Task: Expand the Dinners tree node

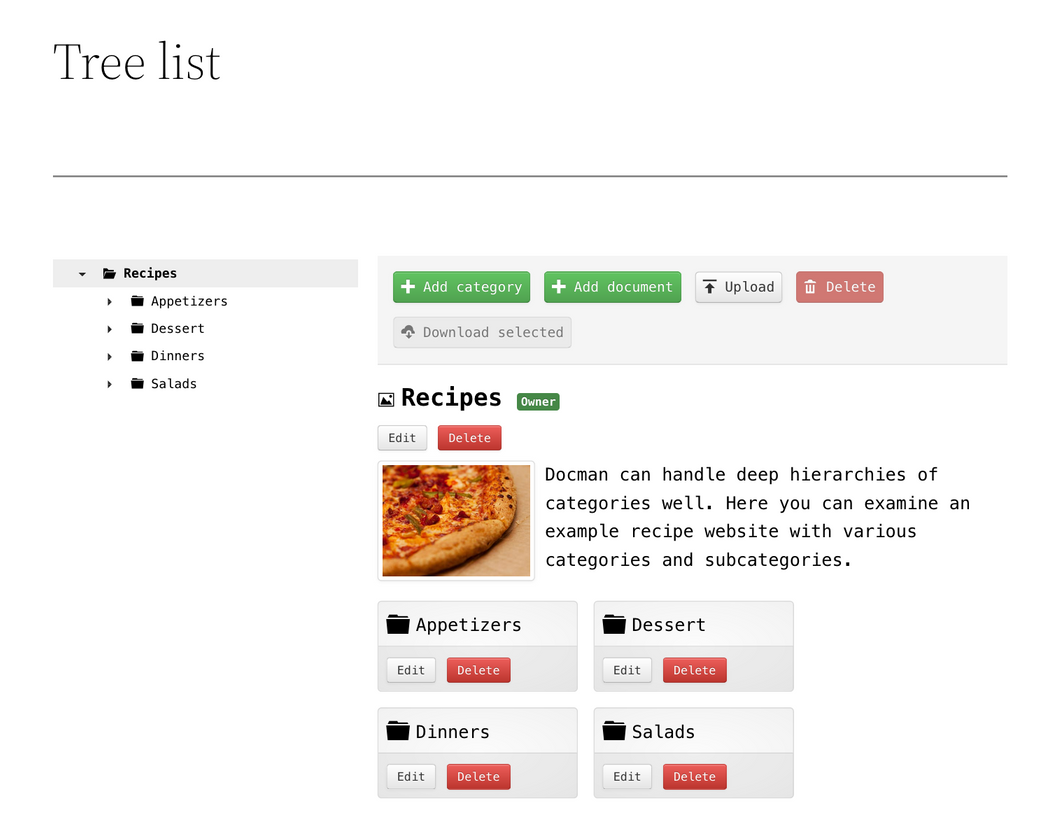Action: (x=110, y=356)
